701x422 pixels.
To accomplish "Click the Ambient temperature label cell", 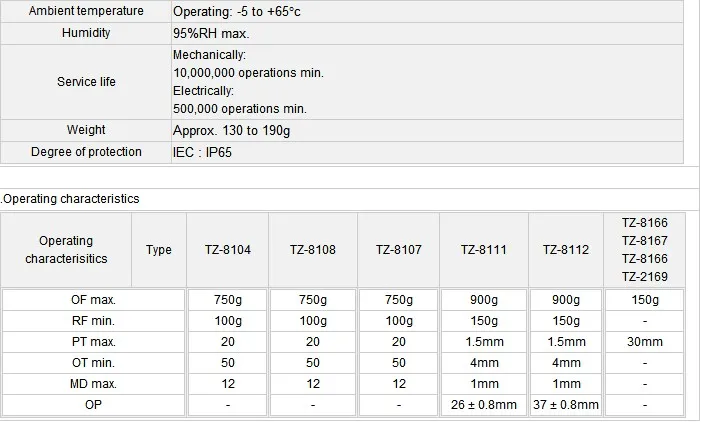I will click(x=86, y=11).
